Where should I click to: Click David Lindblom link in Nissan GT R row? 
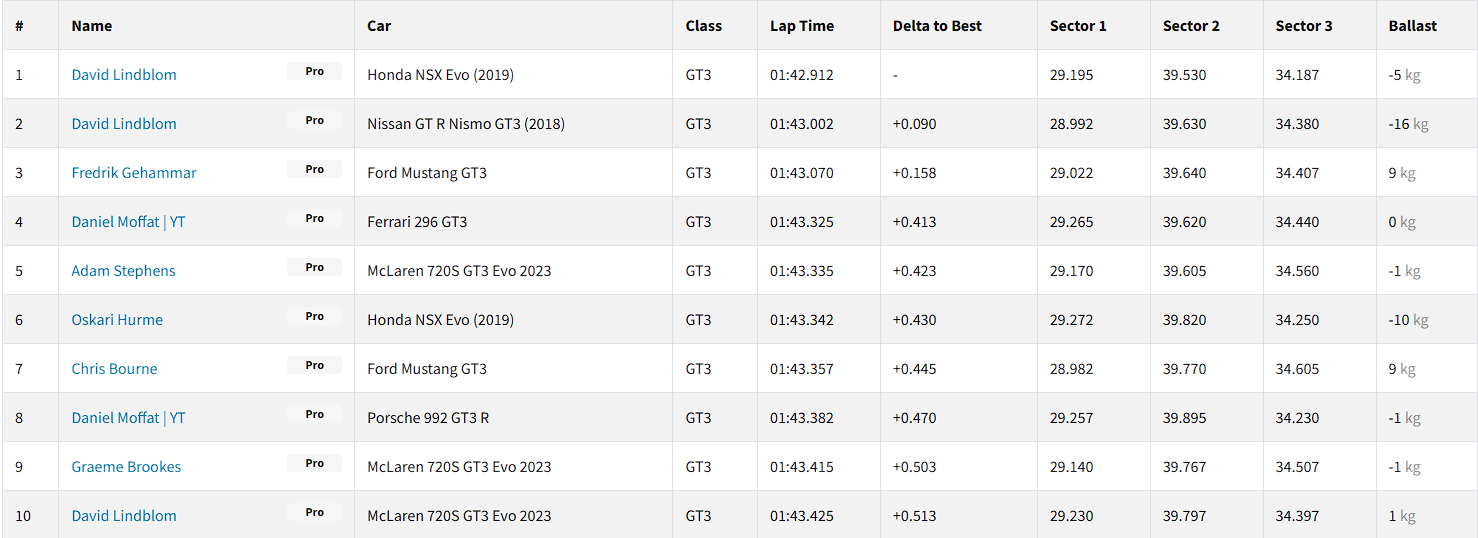pos(124,124)
